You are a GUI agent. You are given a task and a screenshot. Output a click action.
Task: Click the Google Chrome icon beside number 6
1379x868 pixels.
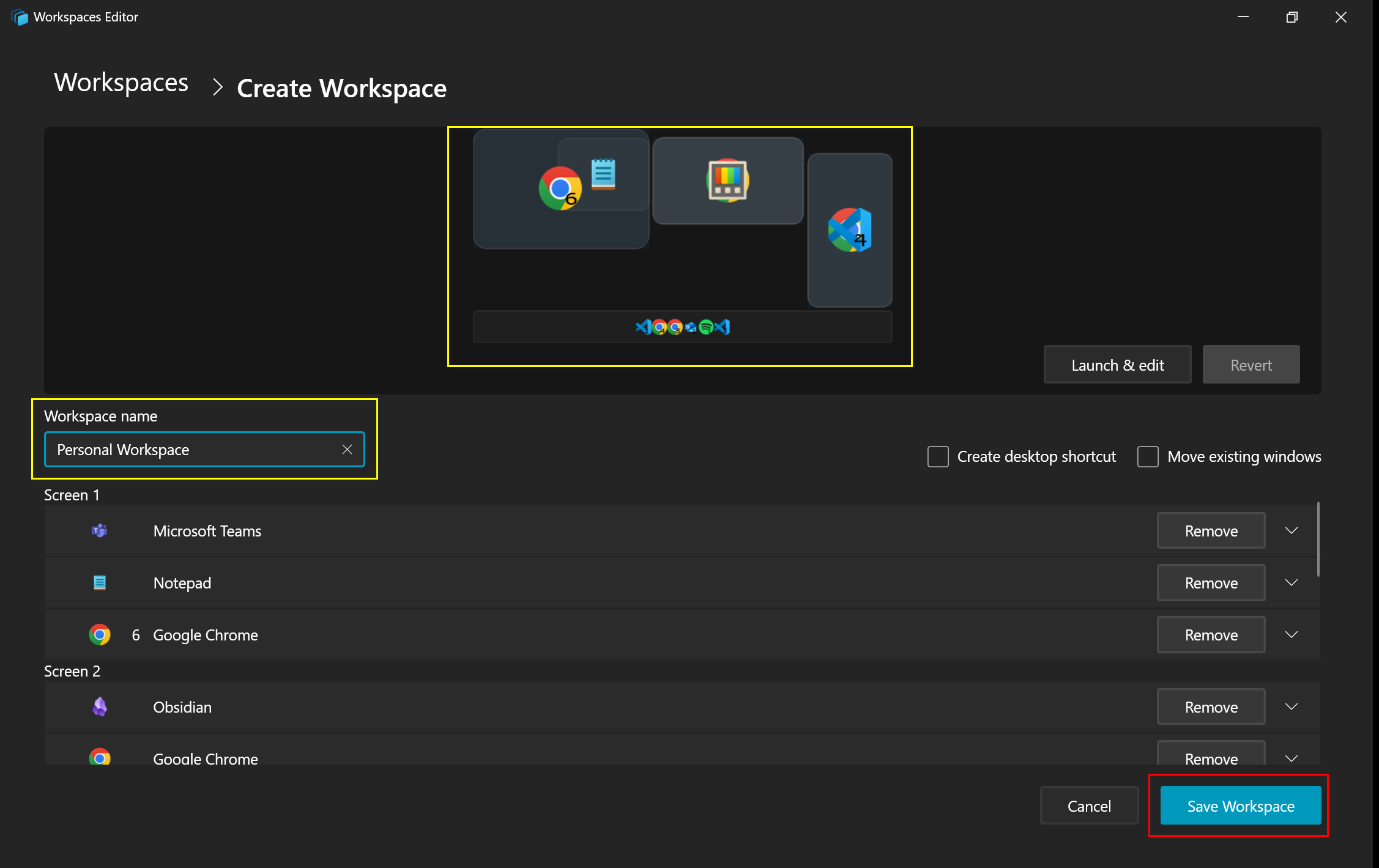[100, 634]
